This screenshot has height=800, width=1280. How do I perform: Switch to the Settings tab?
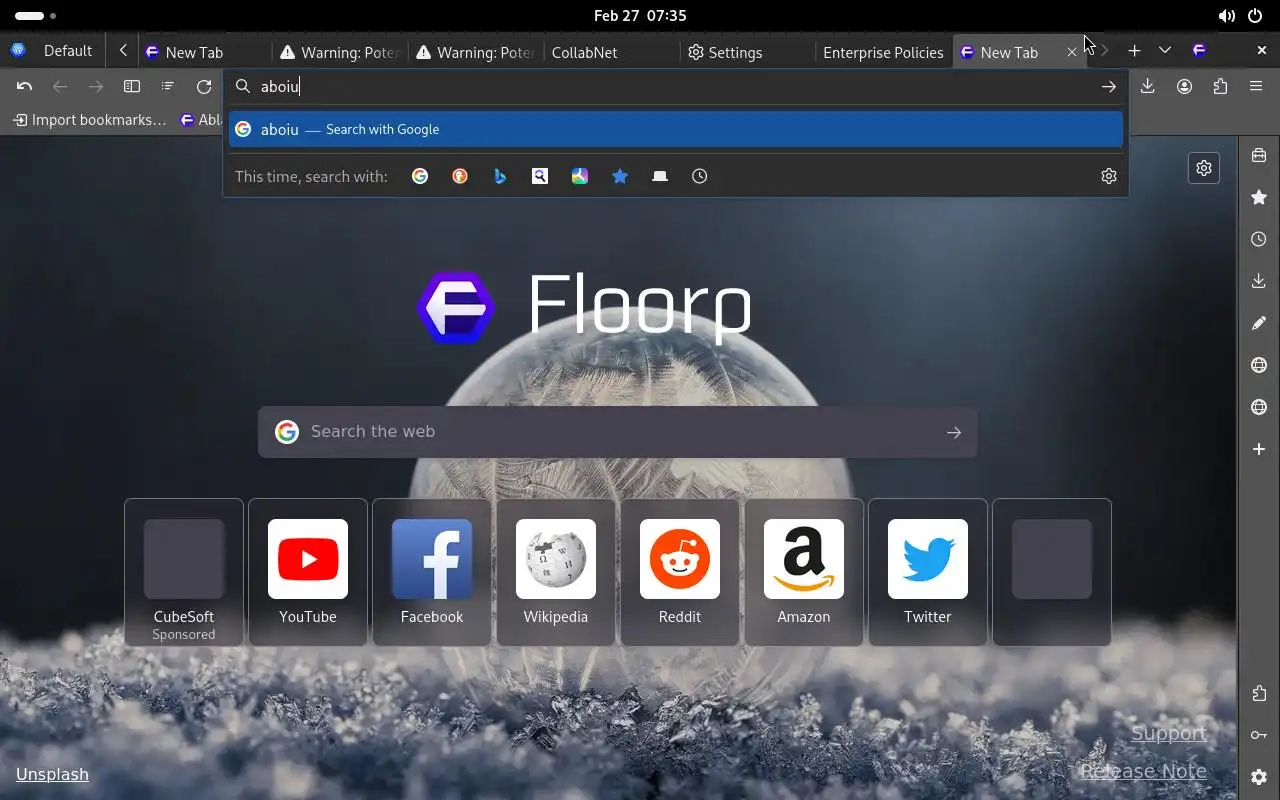747,52
